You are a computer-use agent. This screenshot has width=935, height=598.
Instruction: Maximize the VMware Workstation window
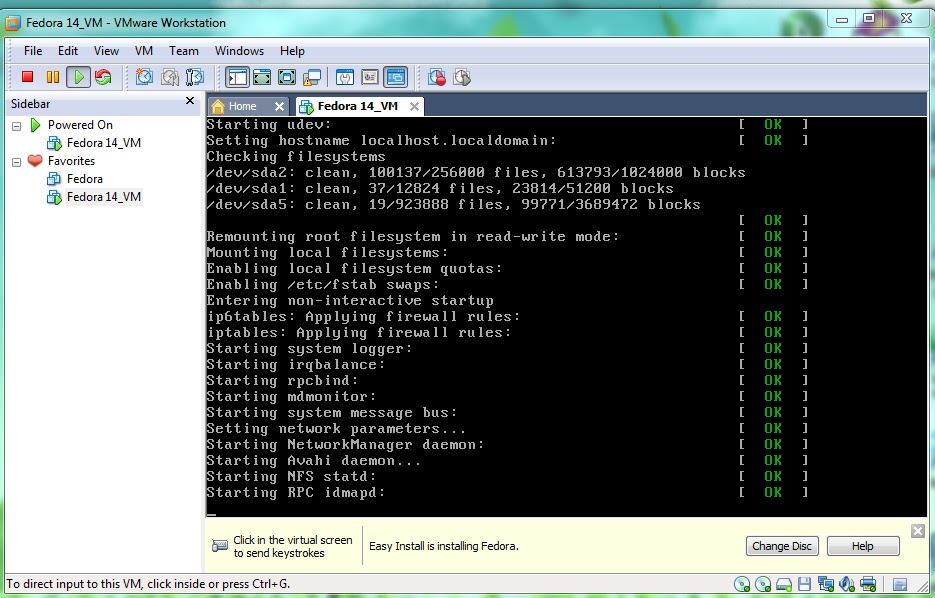click(x=869, y=19)
